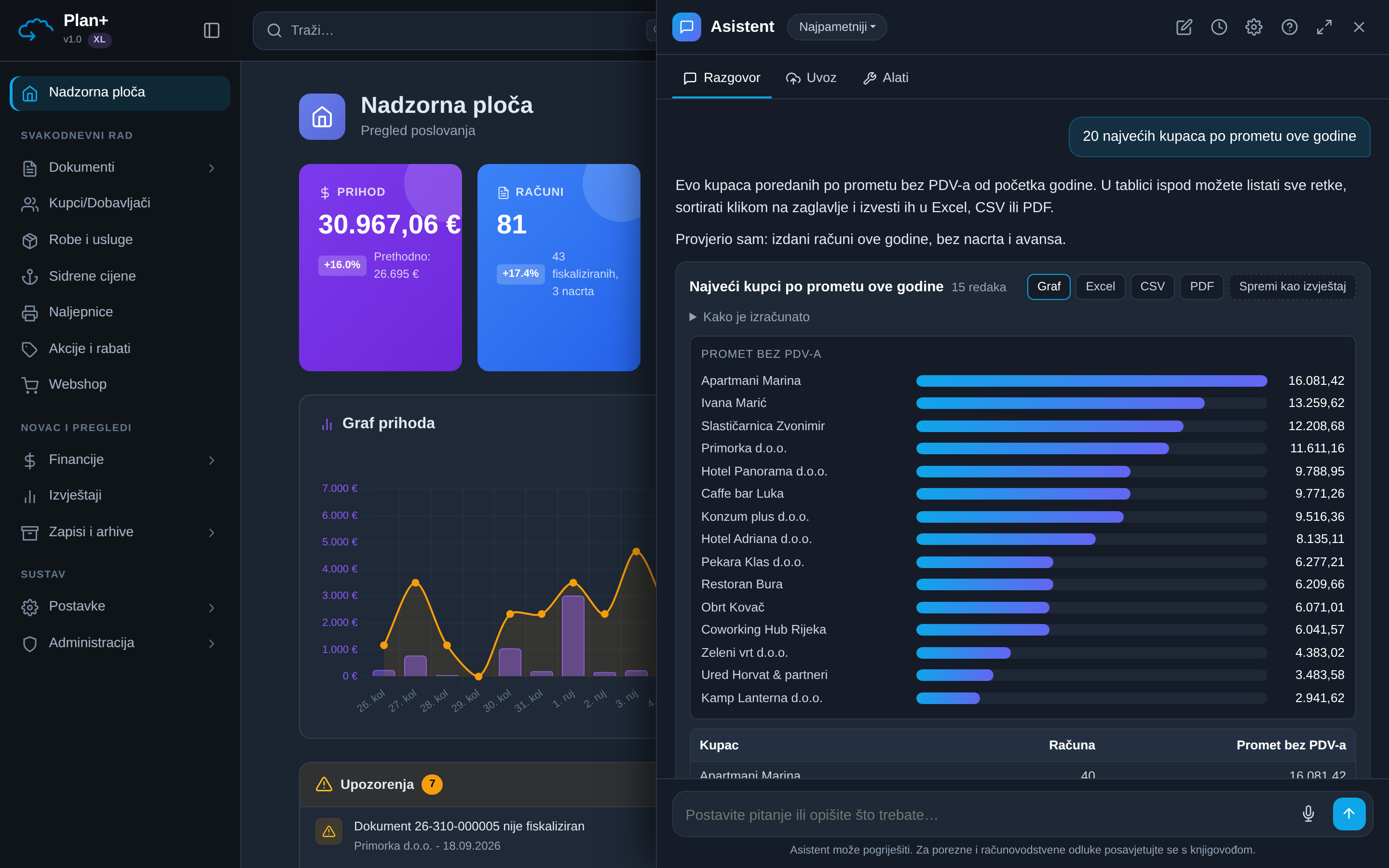Sort table by Kupac column header
1389x868 pixels.
(x=719, y=745)
